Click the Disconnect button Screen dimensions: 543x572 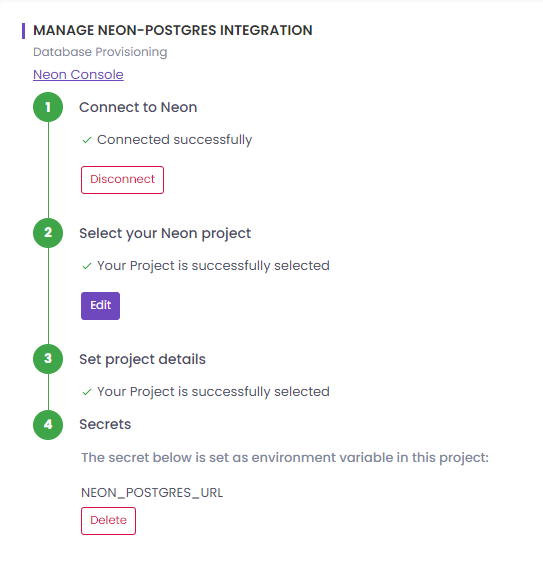tap(123, 180)
